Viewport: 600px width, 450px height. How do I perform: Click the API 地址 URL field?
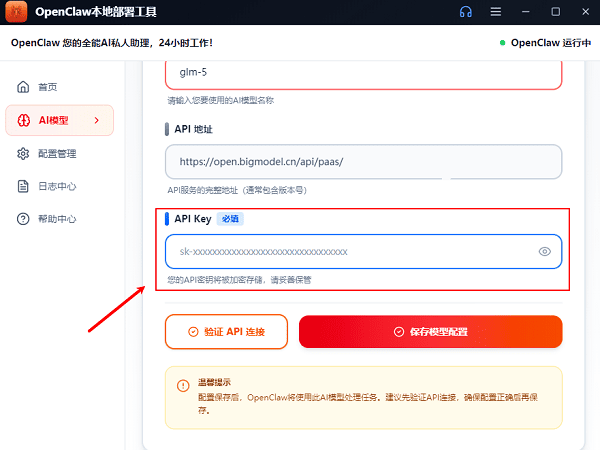click(x=364, y=161)
